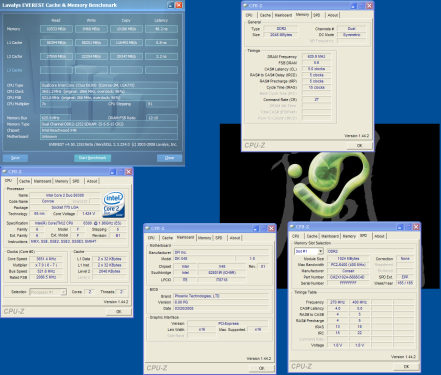Click the BIOS Brand field in the Mainboard window
Viewport: 441px width, 375px height.
point(221,296)
